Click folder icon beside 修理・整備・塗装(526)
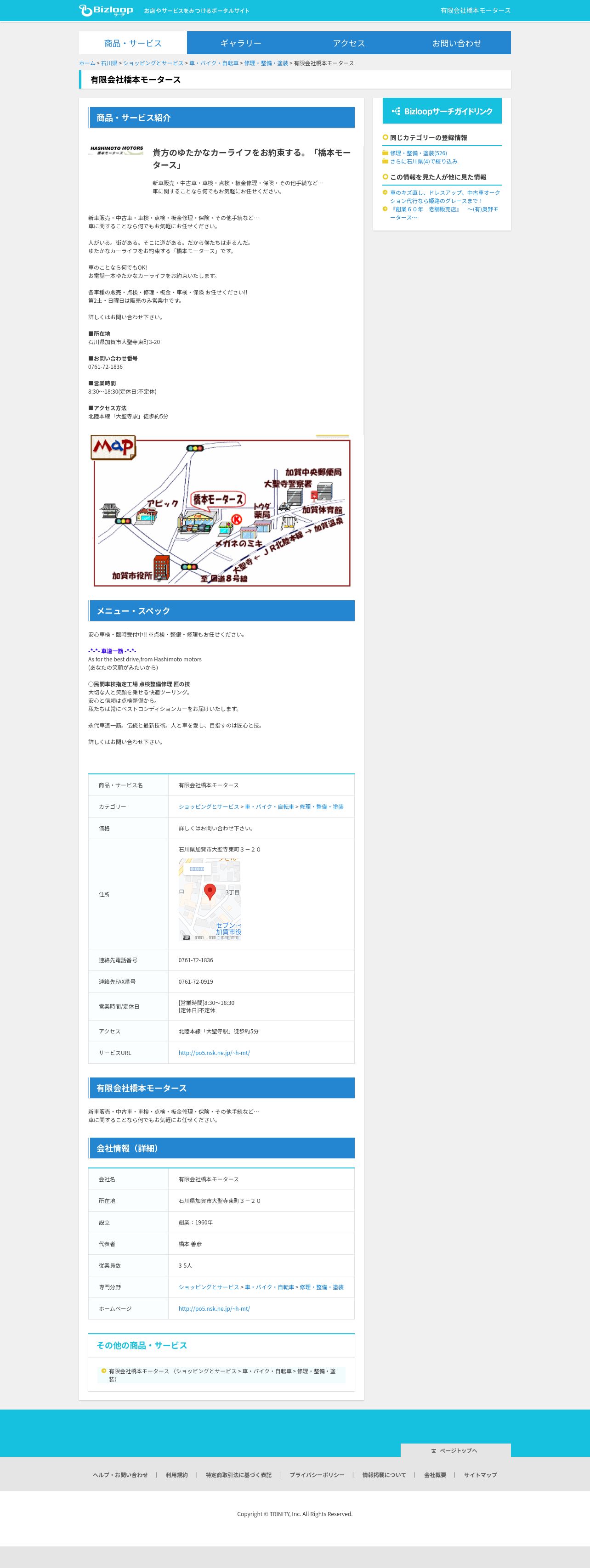590x1568 pixels. [385, 153]
